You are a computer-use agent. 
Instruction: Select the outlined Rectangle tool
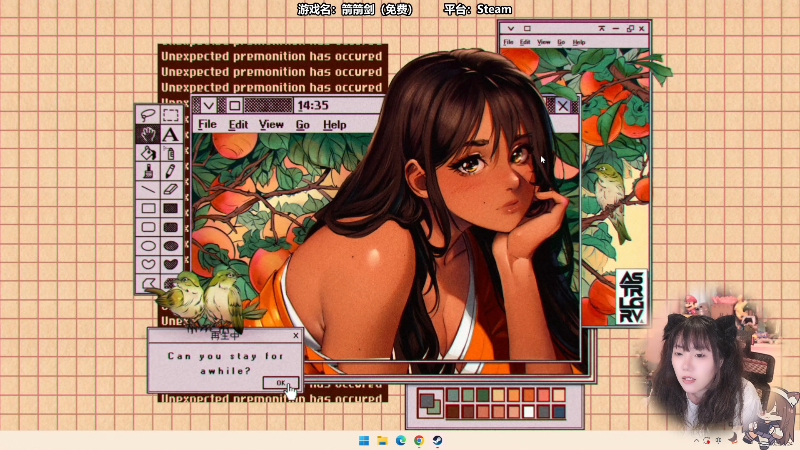click(148, 208)
